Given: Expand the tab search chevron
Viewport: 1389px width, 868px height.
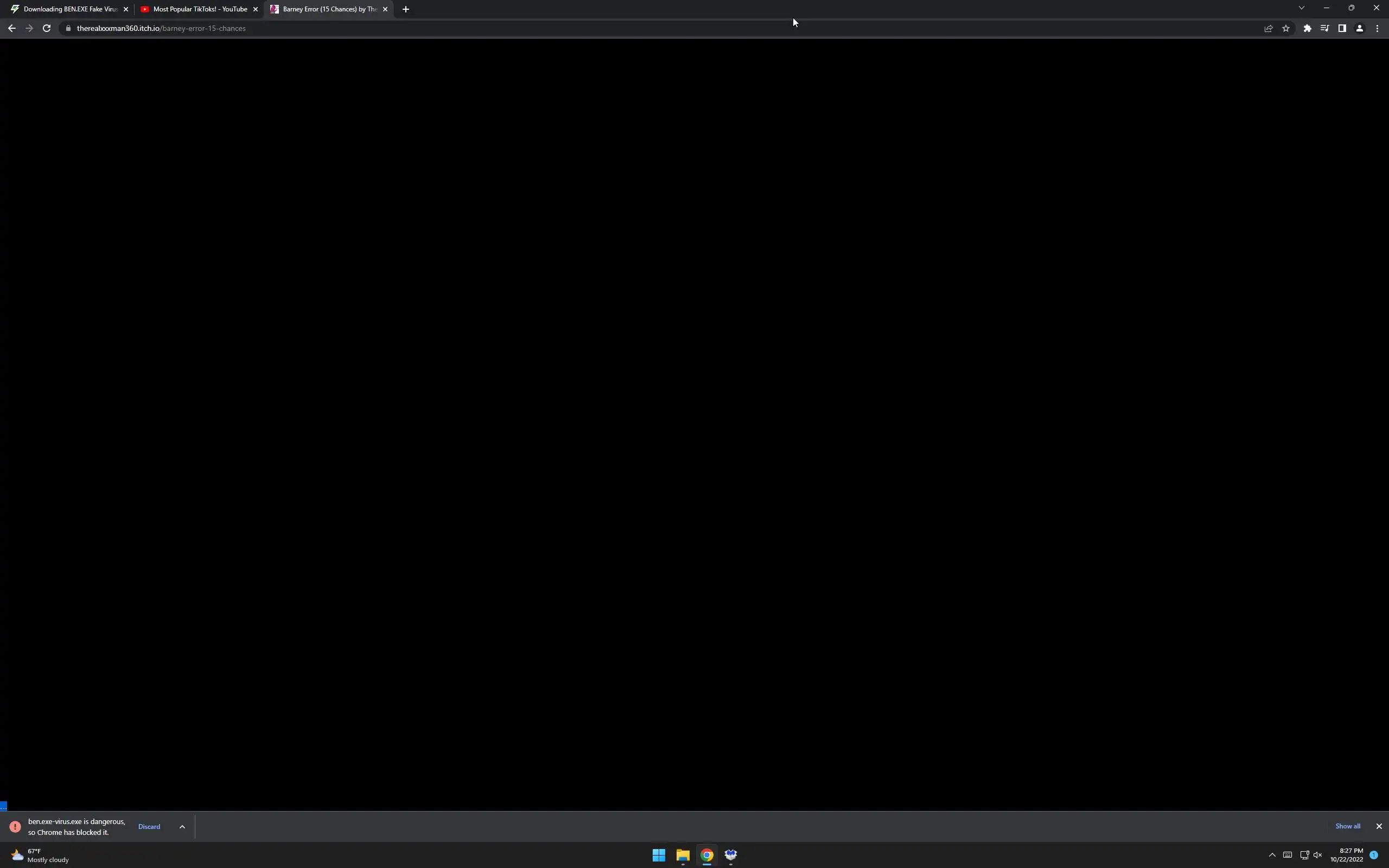Looking at the screenshot, I should pyautogui.click(x=1301, y=8).
